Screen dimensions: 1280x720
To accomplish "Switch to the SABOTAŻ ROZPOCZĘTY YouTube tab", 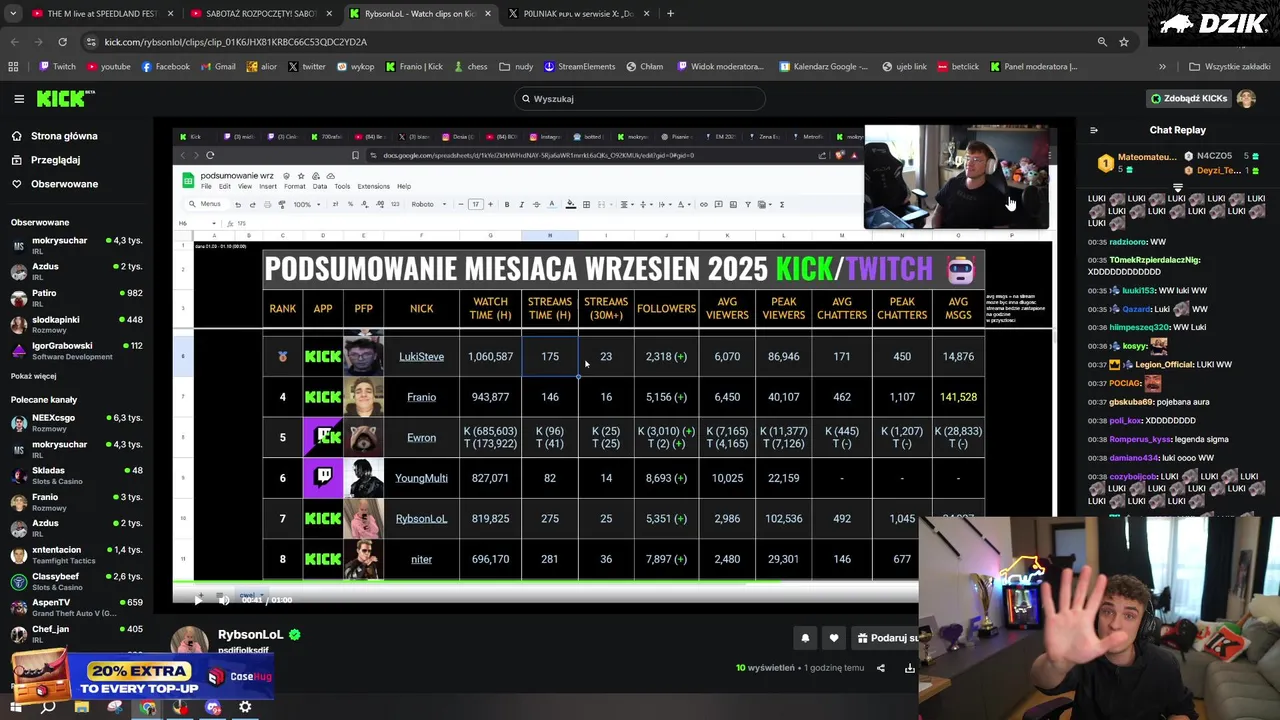I will 262,14.
